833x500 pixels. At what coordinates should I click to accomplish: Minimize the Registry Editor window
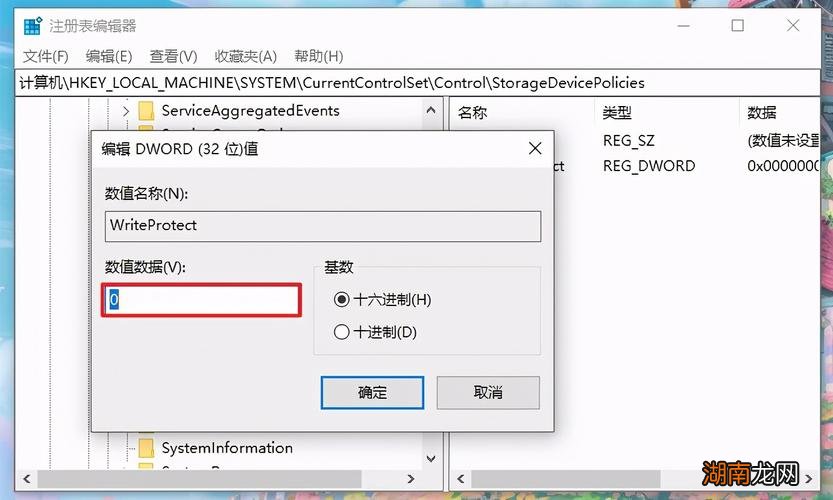[x=684, y=26]
